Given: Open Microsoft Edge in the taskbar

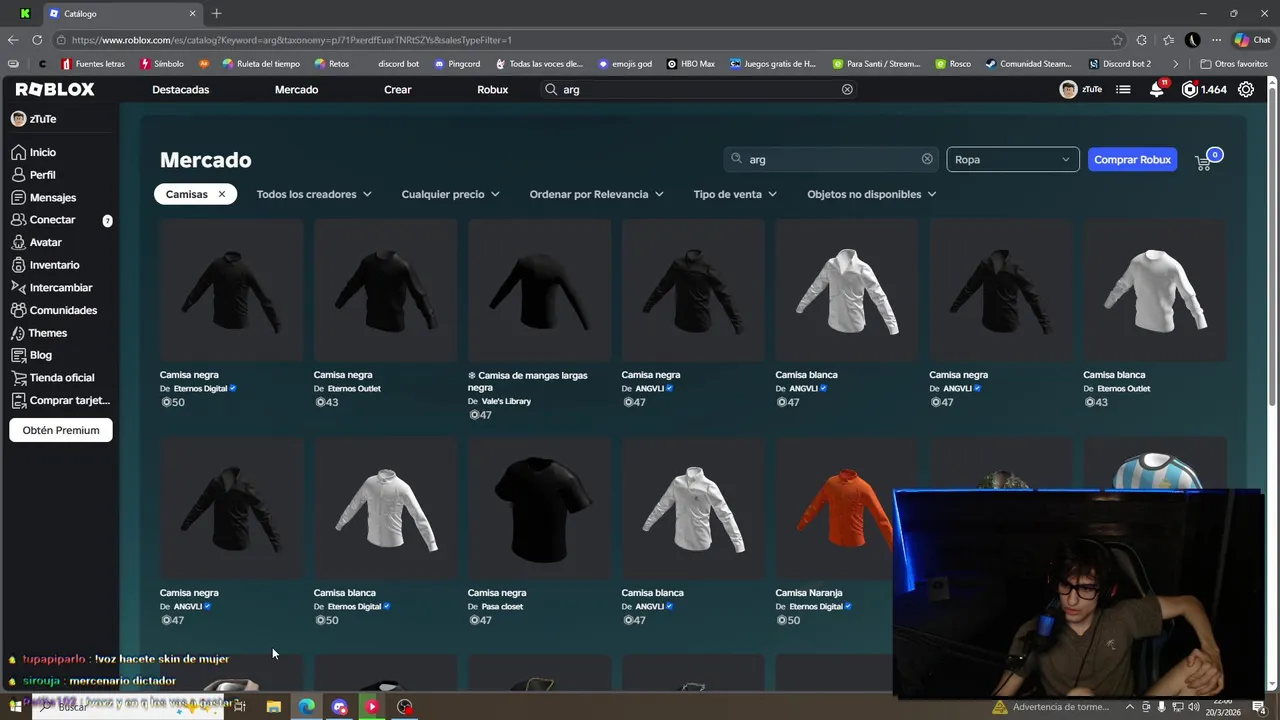Looking at the screenshot, I should coord(306,706).
